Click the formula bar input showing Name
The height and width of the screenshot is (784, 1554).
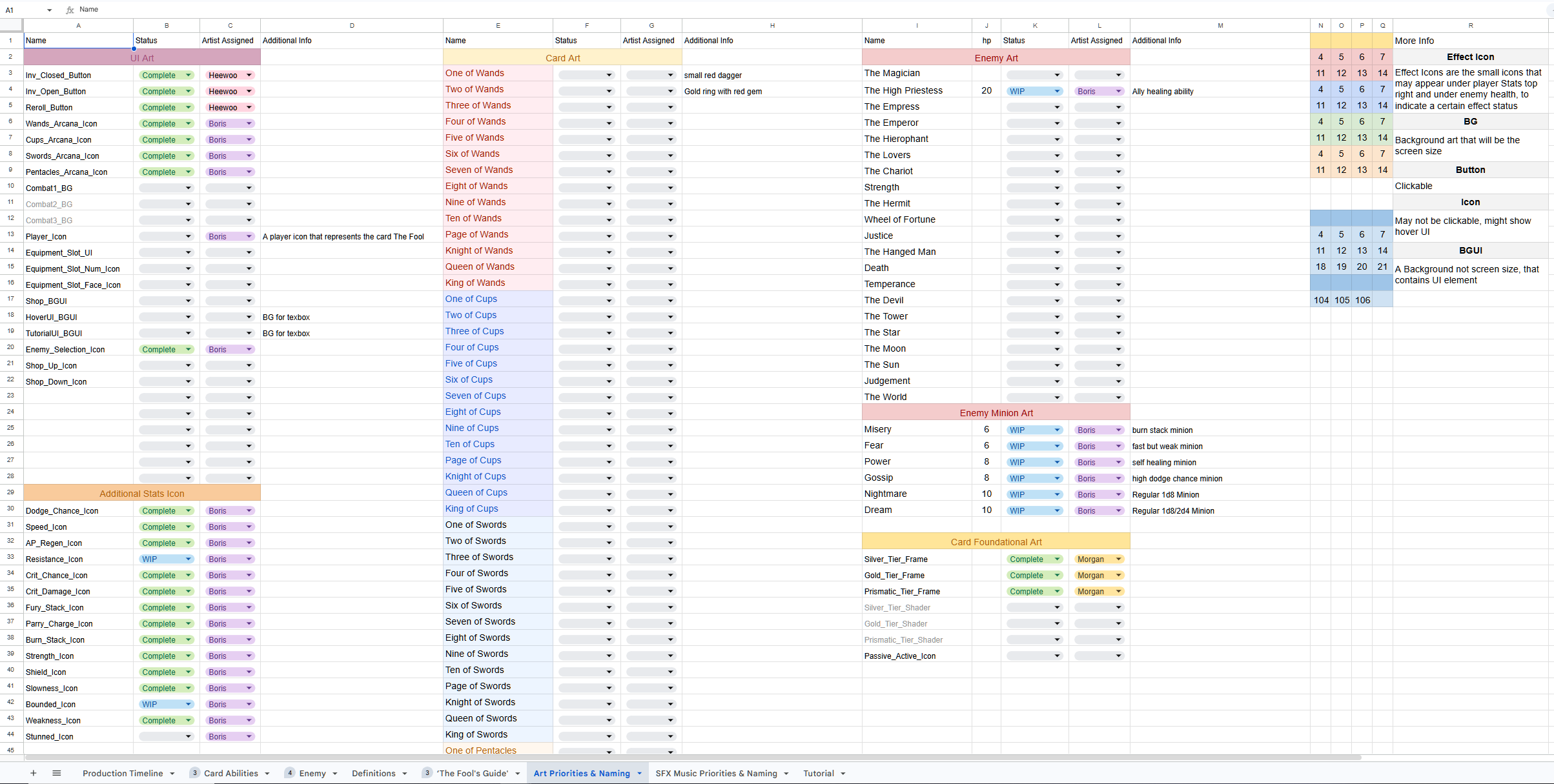[x=813, y=10]
